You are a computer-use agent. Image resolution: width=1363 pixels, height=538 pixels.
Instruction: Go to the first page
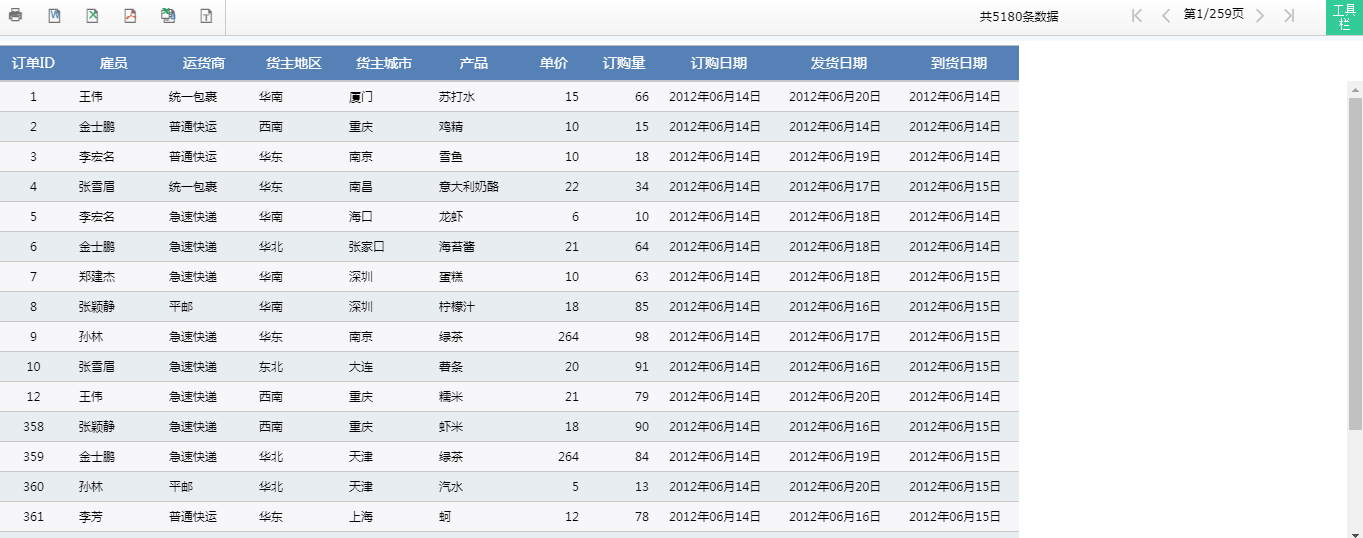[x=1136, y=15]
